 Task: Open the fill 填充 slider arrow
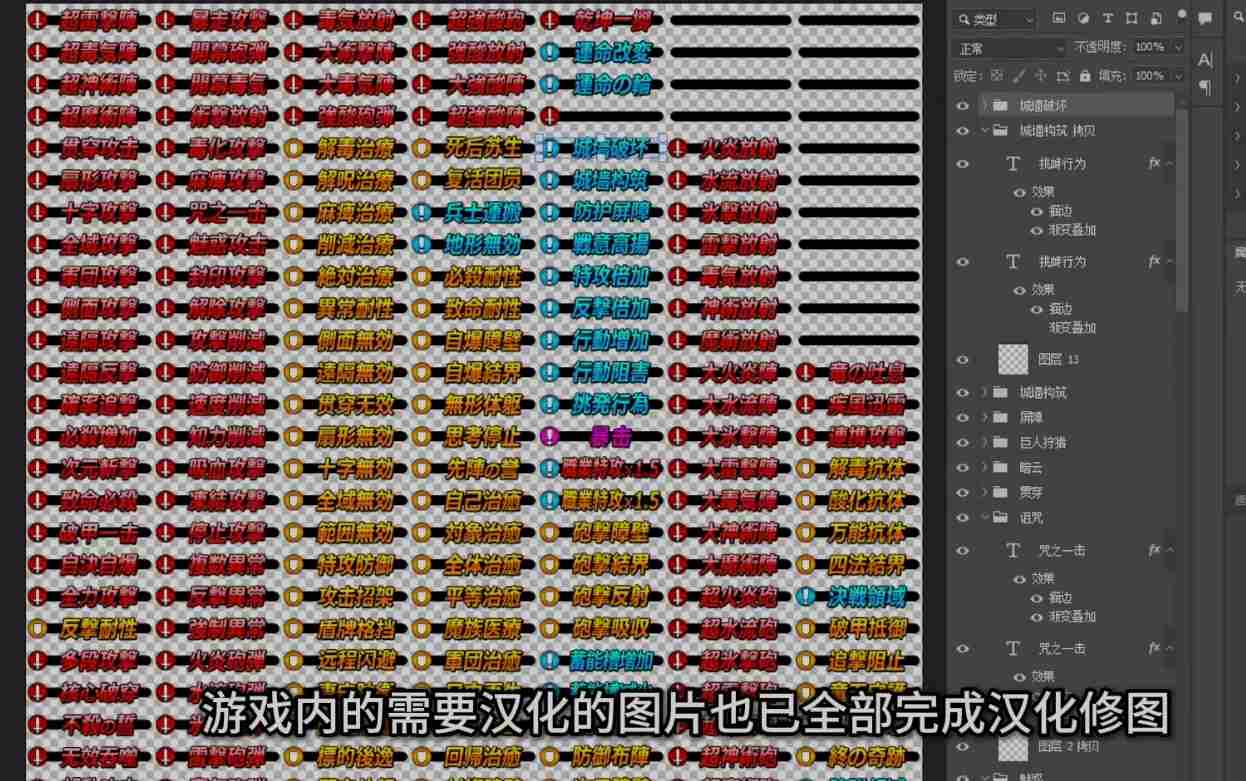click(1178, 76)
